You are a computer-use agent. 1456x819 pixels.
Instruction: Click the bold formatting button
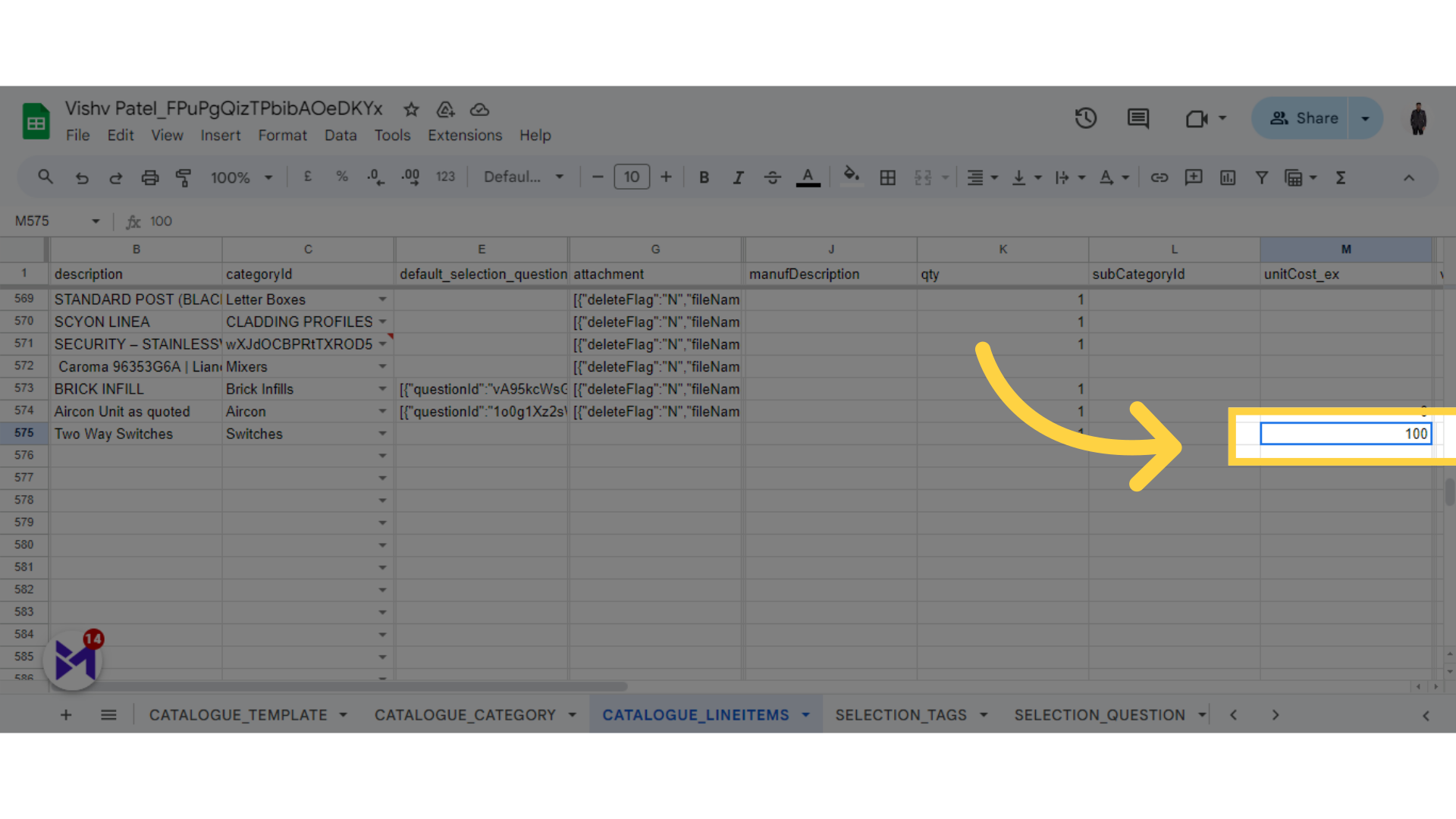tap(703, 177)
